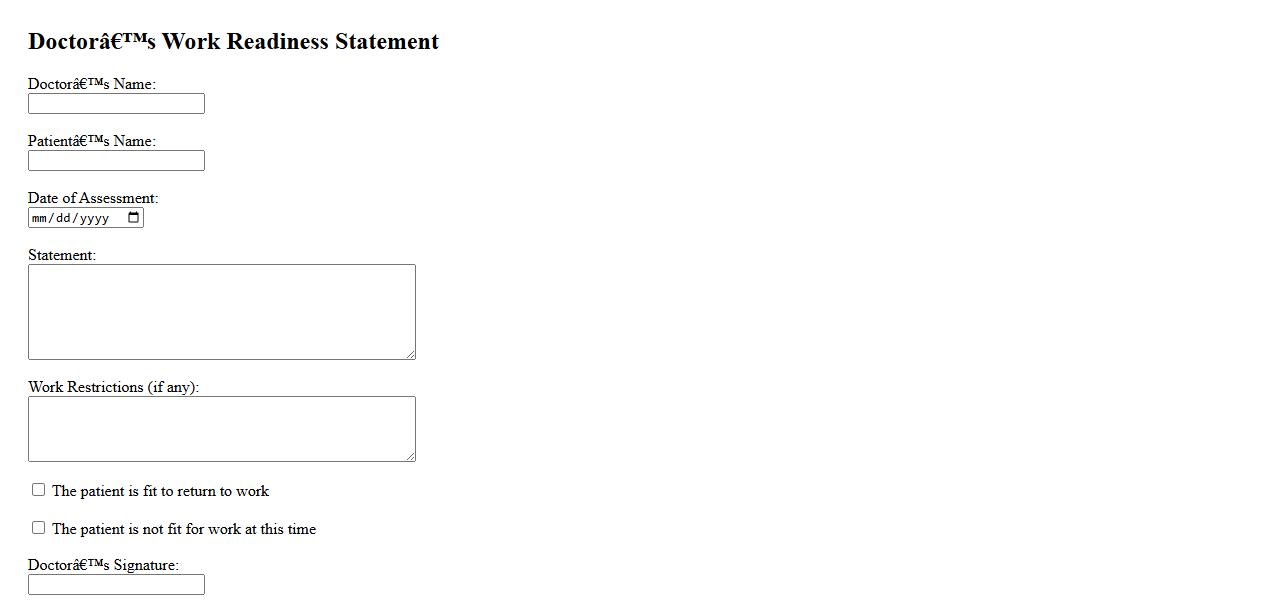Open the Date of Assessment calendar picker
This screenshot has height=601, width=1278.
pyautogui.click(x=134, y=218)
